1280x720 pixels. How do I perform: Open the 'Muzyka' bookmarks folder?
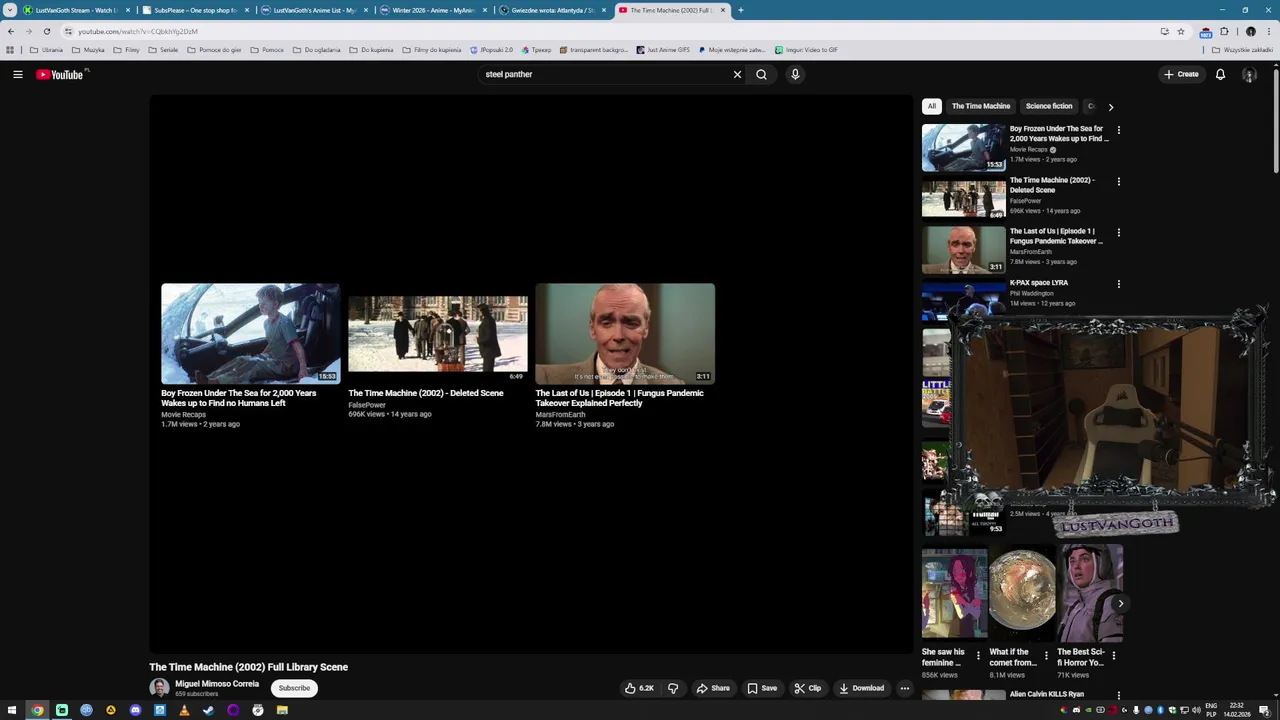point(89,49)
